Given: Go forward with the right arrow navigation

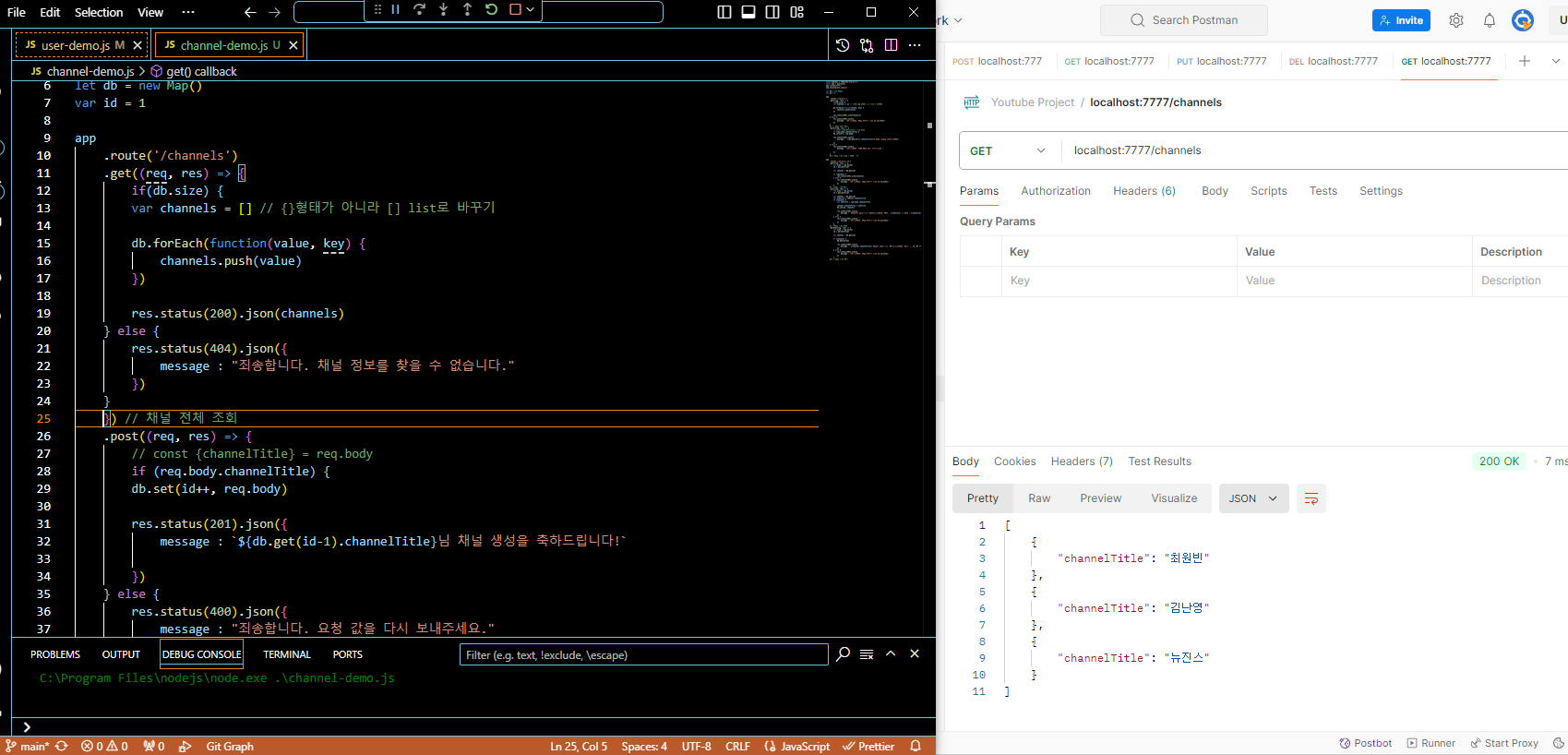Looking at the screenshot, I should tap(274, 12).
